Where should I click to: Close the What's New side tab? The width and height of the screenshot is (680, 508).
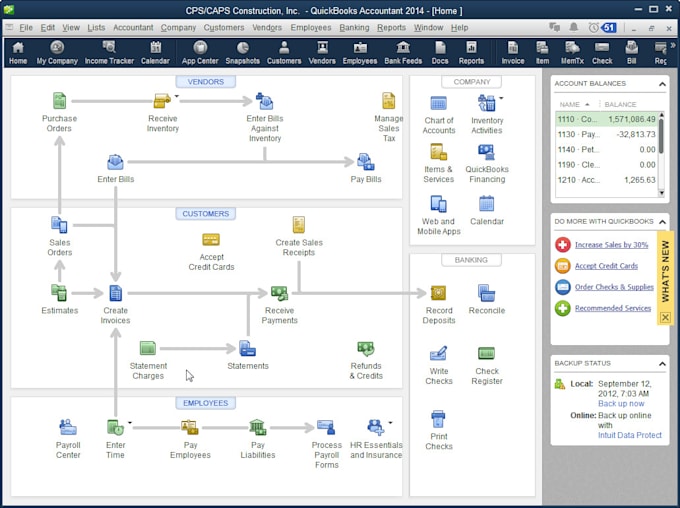coord(665,318)
